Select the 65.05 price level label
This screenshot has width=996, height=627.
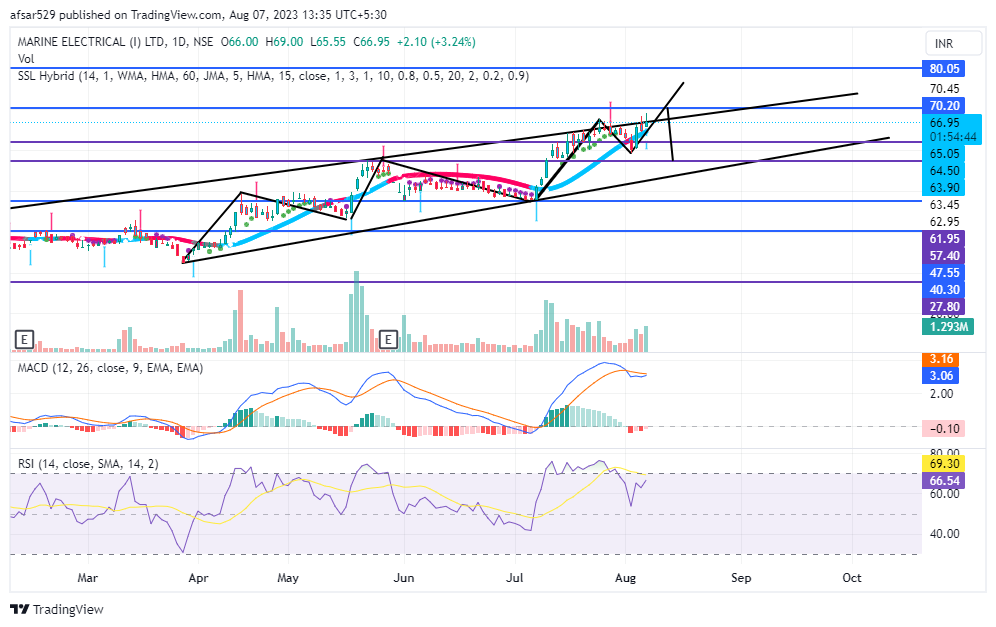(x=944, y=154)
